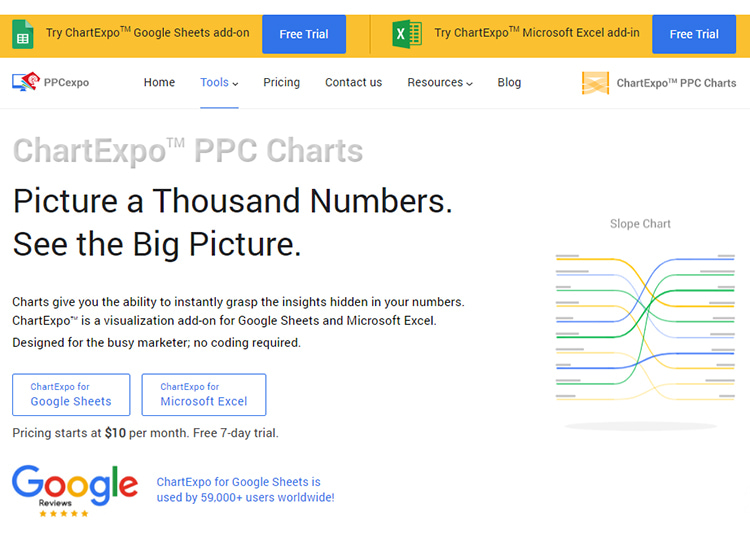Go to the Home menu item

pyautogui.click(x=159, y=82)
